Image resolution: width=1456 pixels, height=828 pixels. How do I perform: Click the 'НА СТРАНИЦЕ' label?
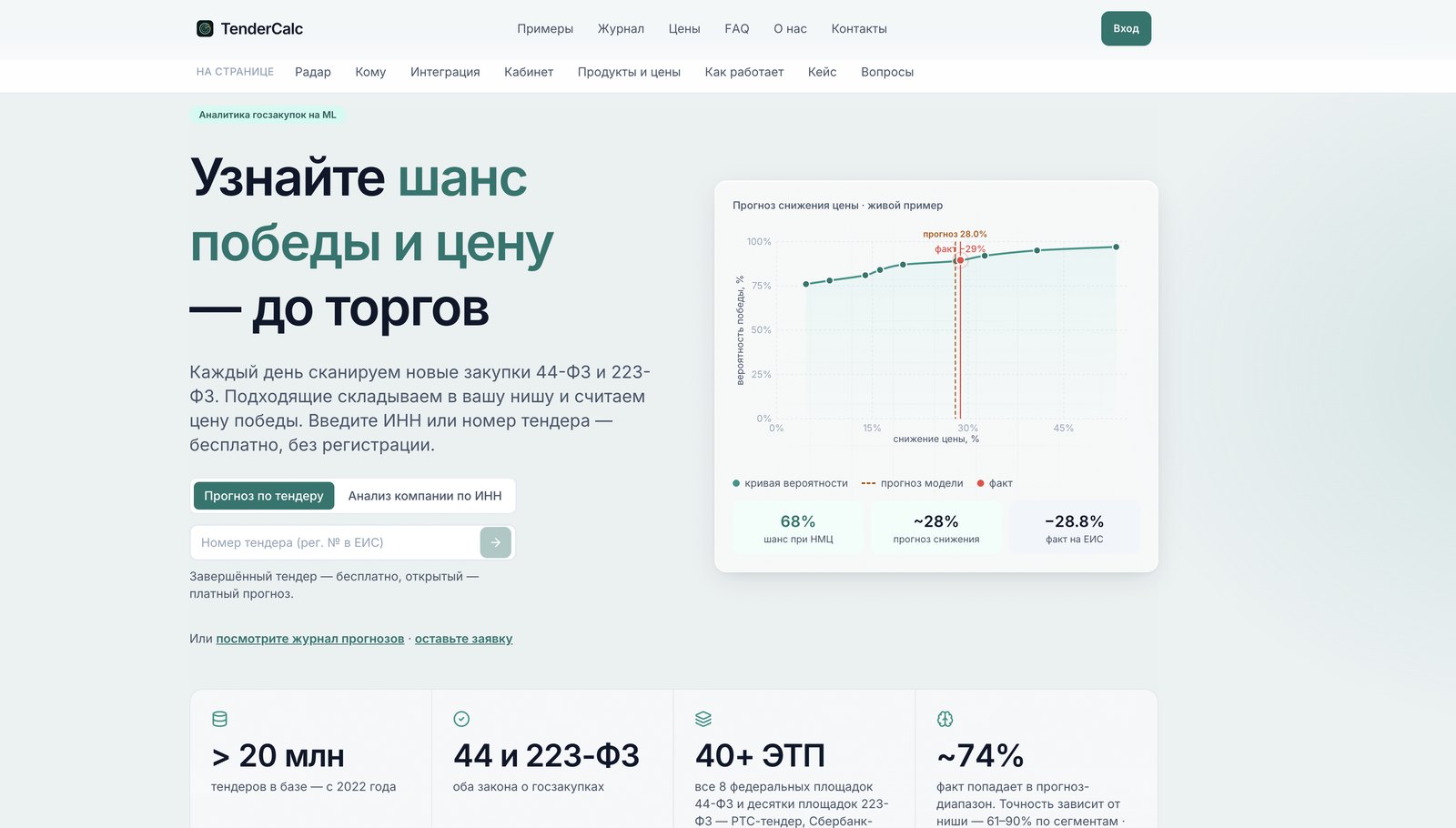(x=235, y=72)
